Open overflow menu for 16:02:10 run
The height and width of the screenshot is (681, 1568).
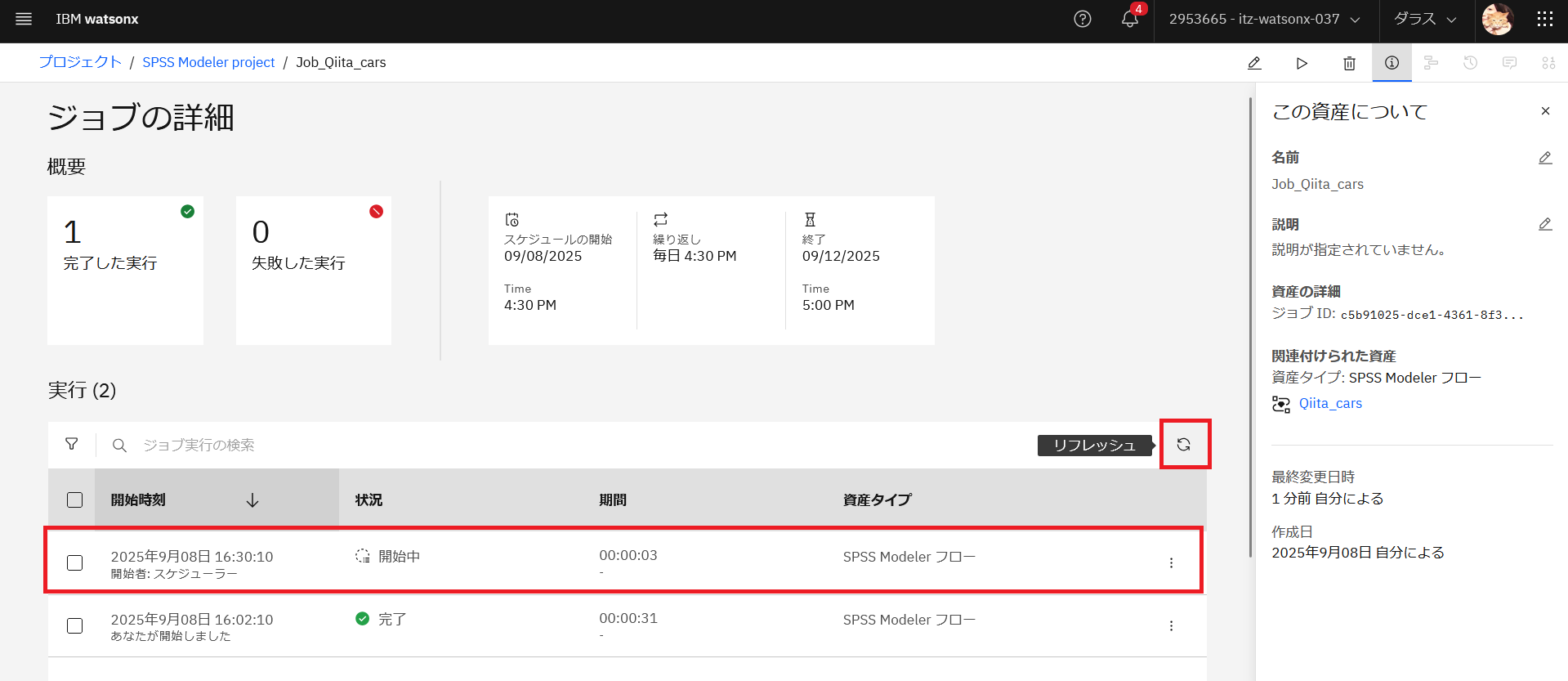coord(1171,625)
